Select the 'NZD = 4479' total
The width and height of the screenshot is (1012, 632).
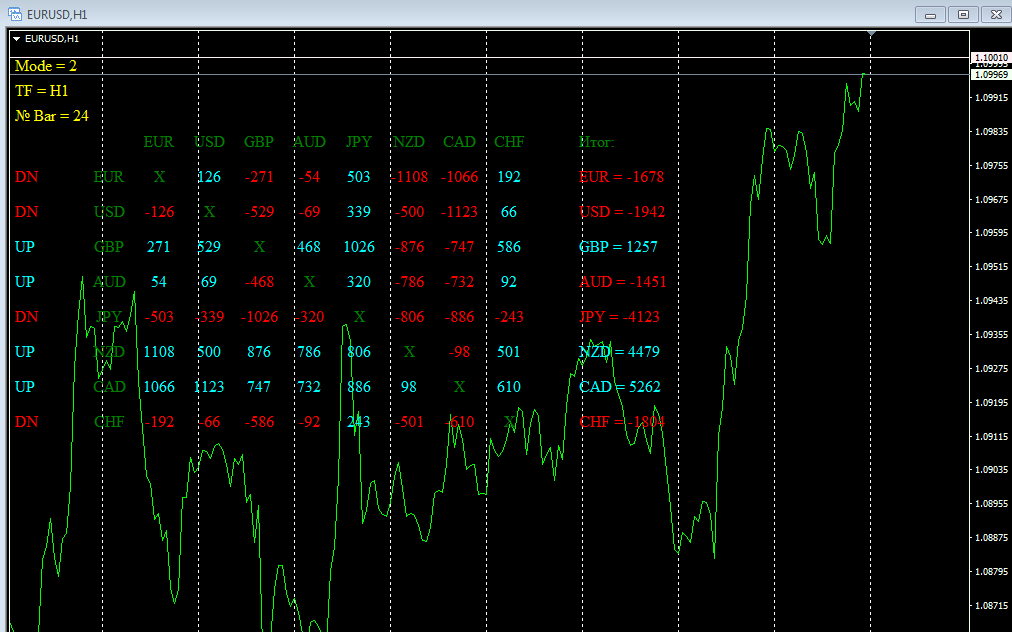[x=620, y=352]
